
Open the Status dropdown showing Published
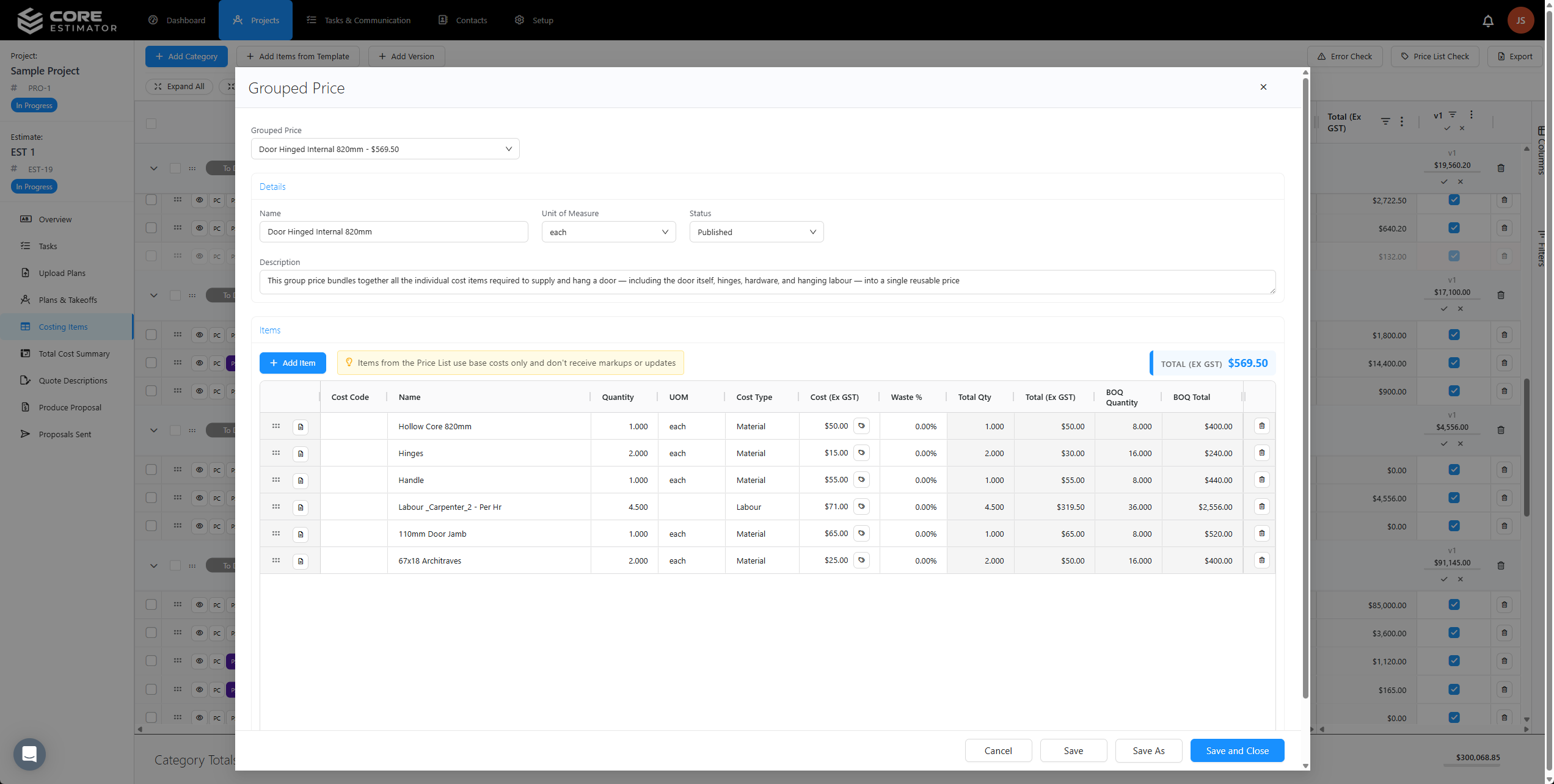point(756,232)
